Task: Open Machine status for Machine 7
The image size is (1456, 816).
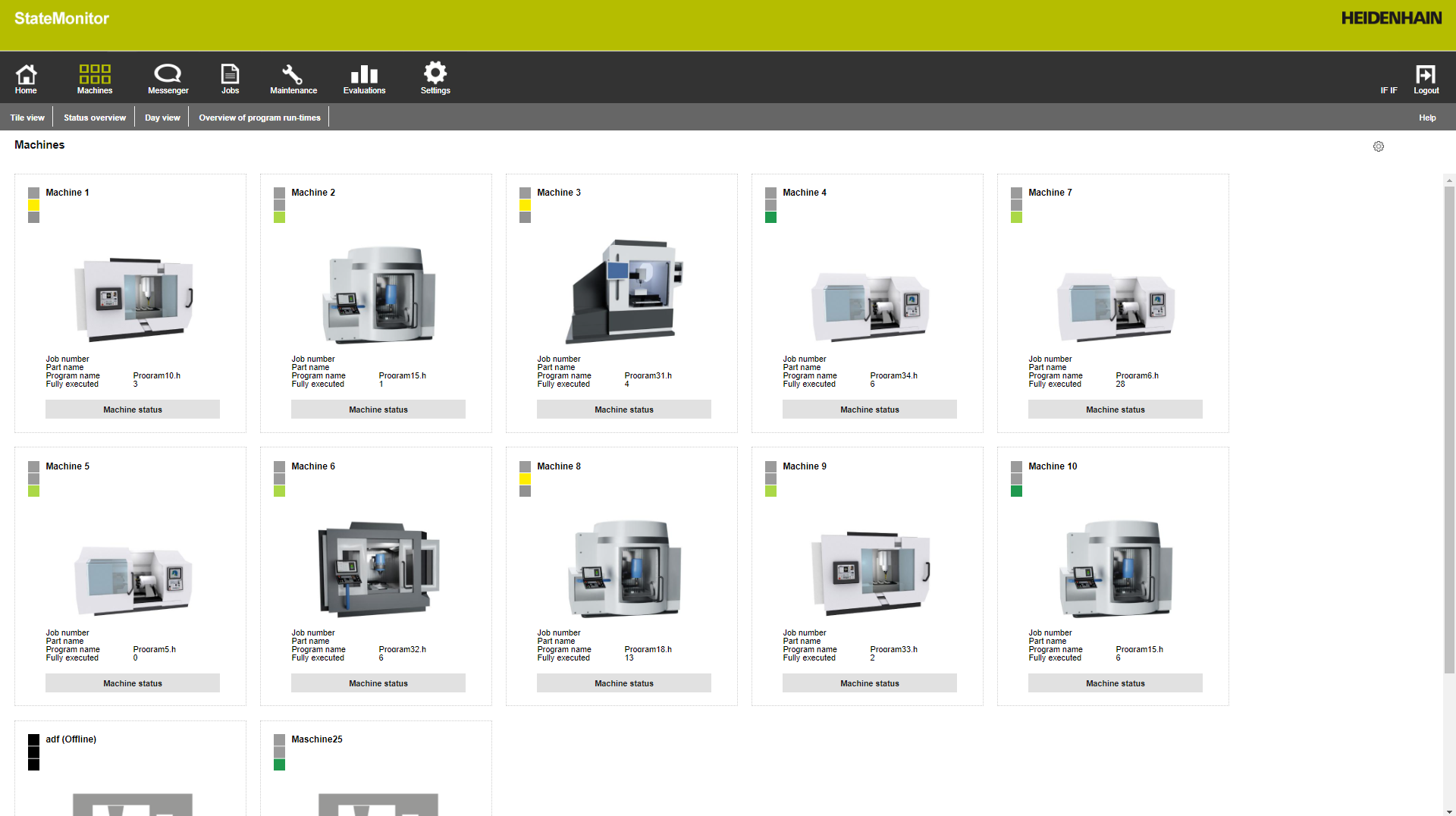Action: (x=1116, y=410)
